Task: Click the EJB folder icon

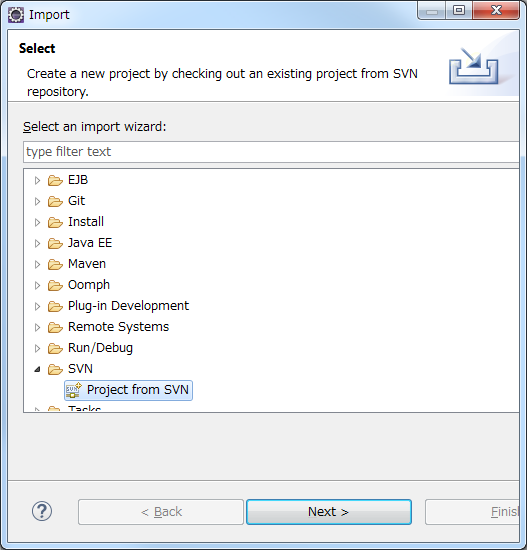Action: point(55,180)
